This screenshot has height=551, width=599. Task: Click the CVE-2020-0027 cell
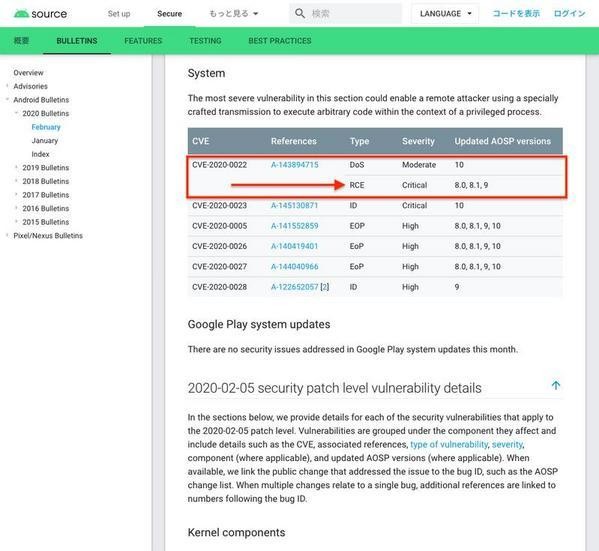219,267
